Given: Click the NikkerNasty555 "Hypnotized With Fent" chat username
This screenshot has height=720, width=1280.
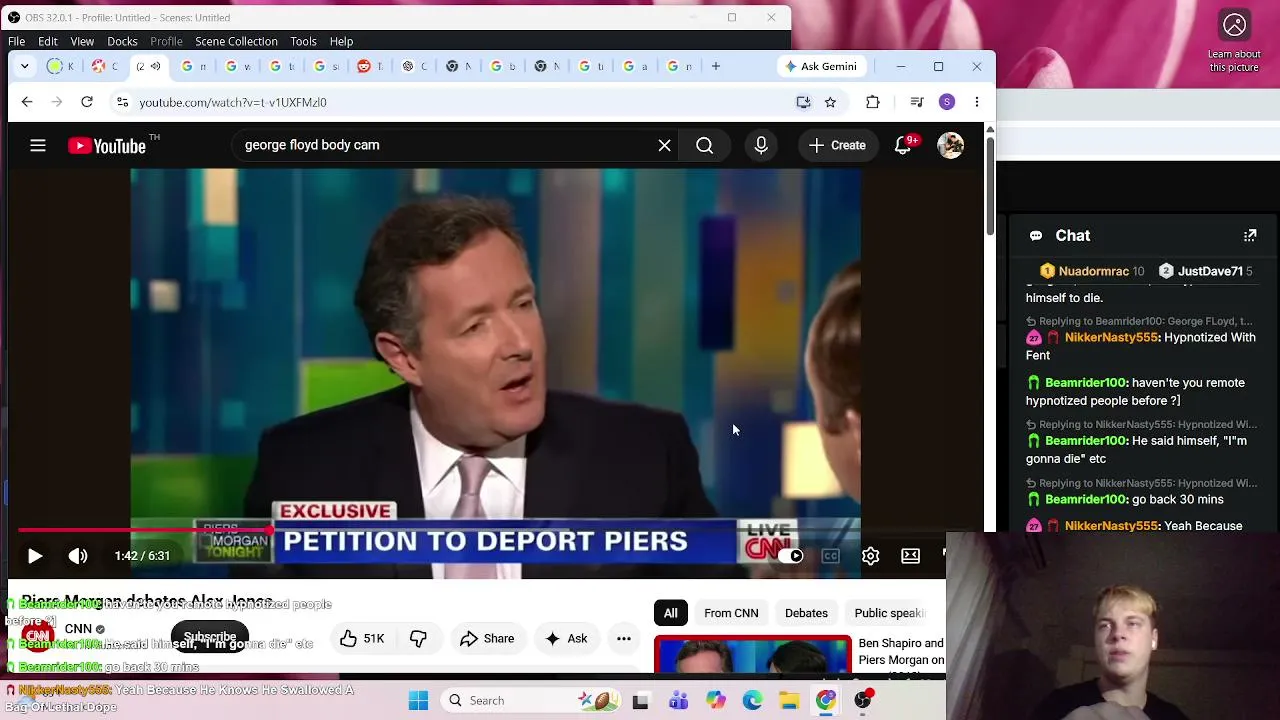Looking at the screenshot, I should [1110, 338].
